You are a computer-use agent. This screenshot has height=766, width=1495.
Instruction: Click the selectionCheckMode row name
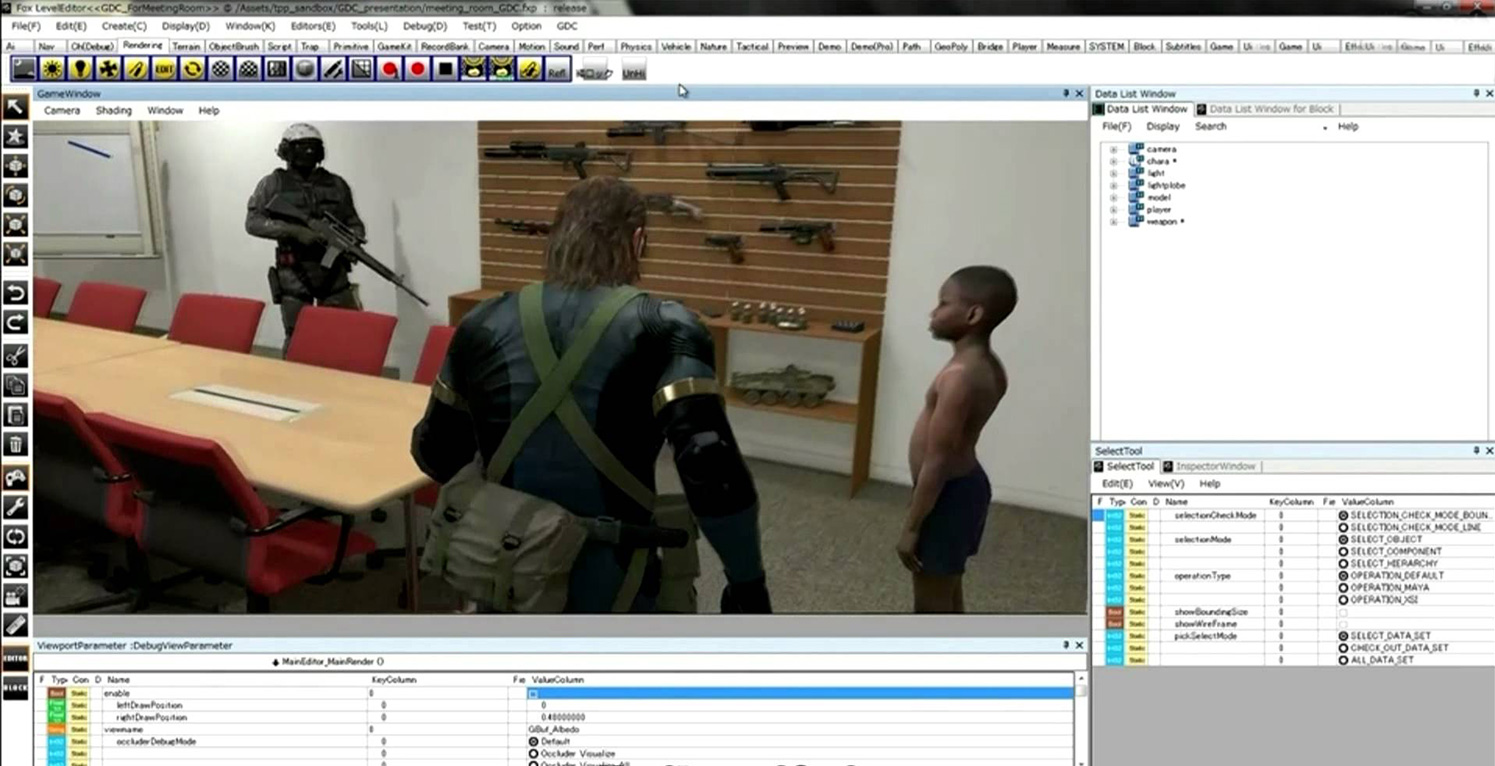pyautogui.click(x=1215, y=516)
